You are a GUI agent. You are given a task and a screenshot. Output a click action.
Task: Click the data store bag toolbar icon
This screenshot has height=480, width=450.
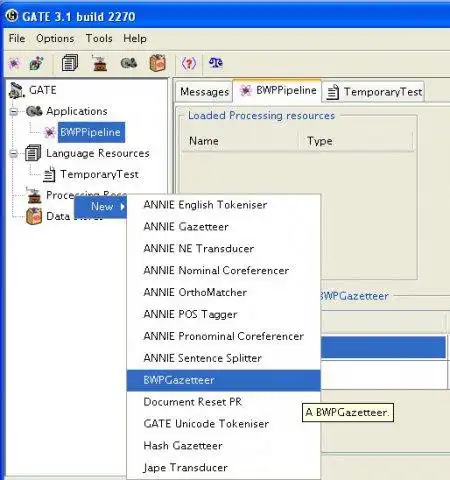tap(158, 63)
